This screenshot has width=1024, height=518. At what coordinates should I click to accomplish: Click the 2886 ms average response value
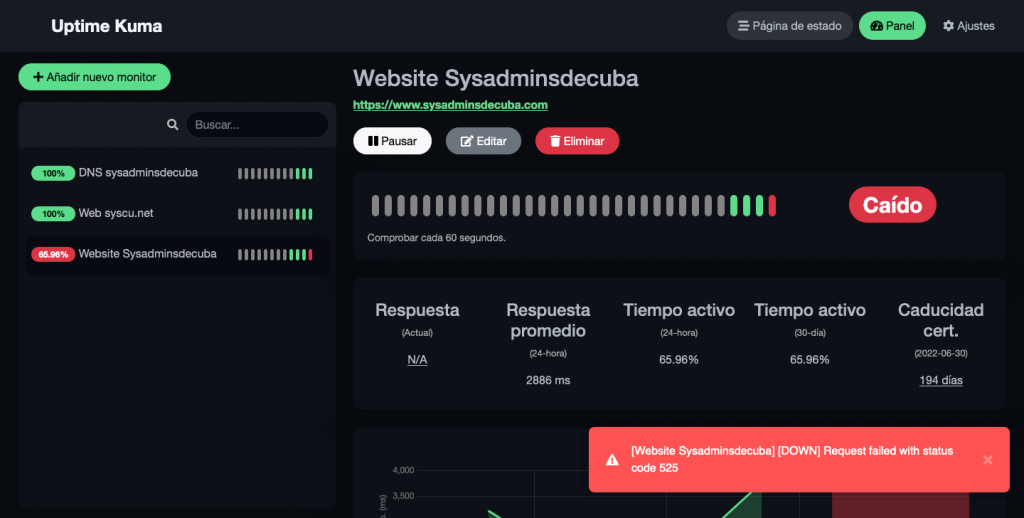pyautogui.click(x=548, y=380)
